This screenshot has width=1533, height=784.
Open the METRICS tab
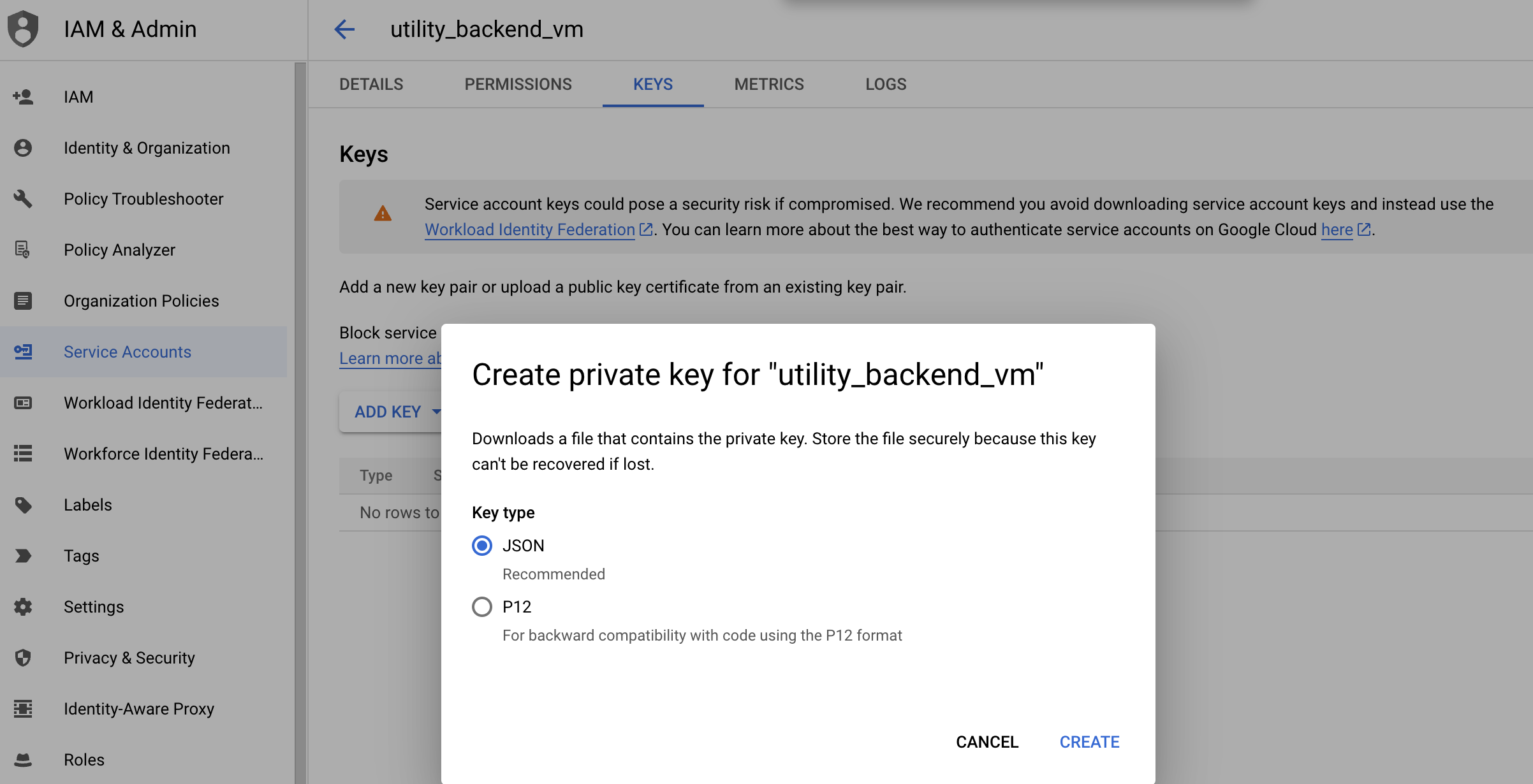click(x=768, y=84)
